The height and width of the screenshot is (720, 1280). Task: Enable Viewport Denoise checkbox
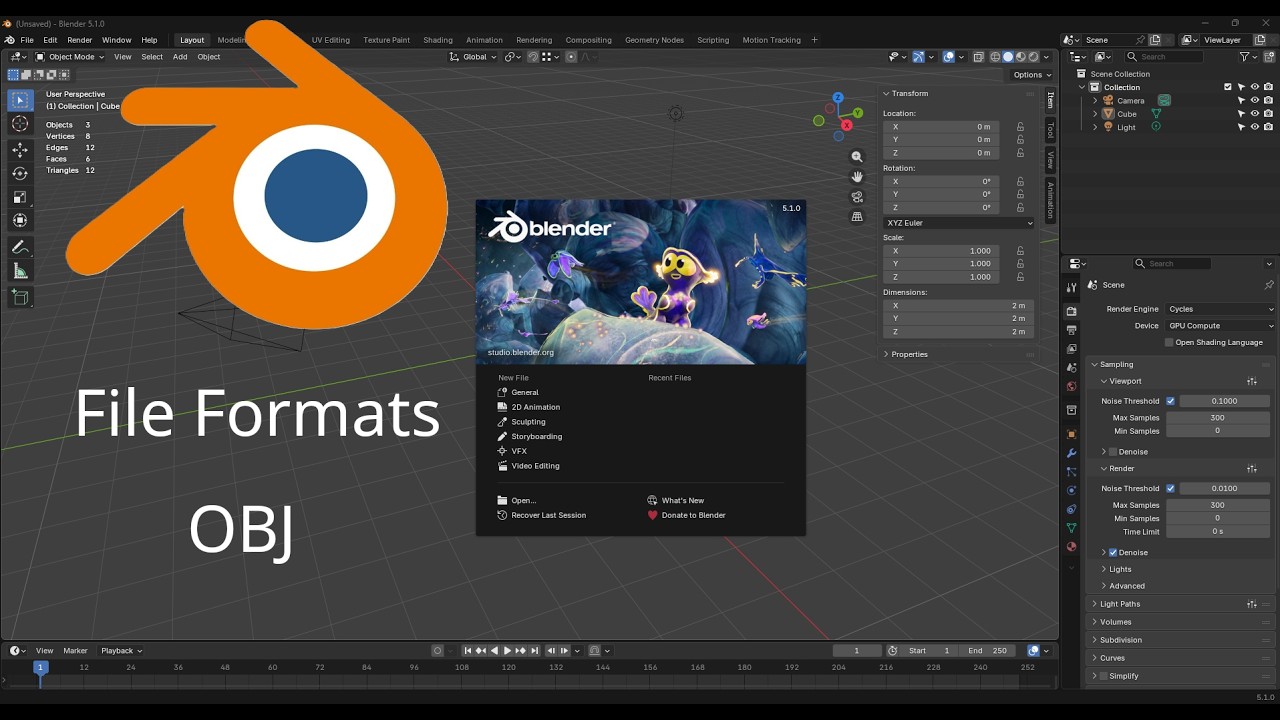[x=1113, y=452]
